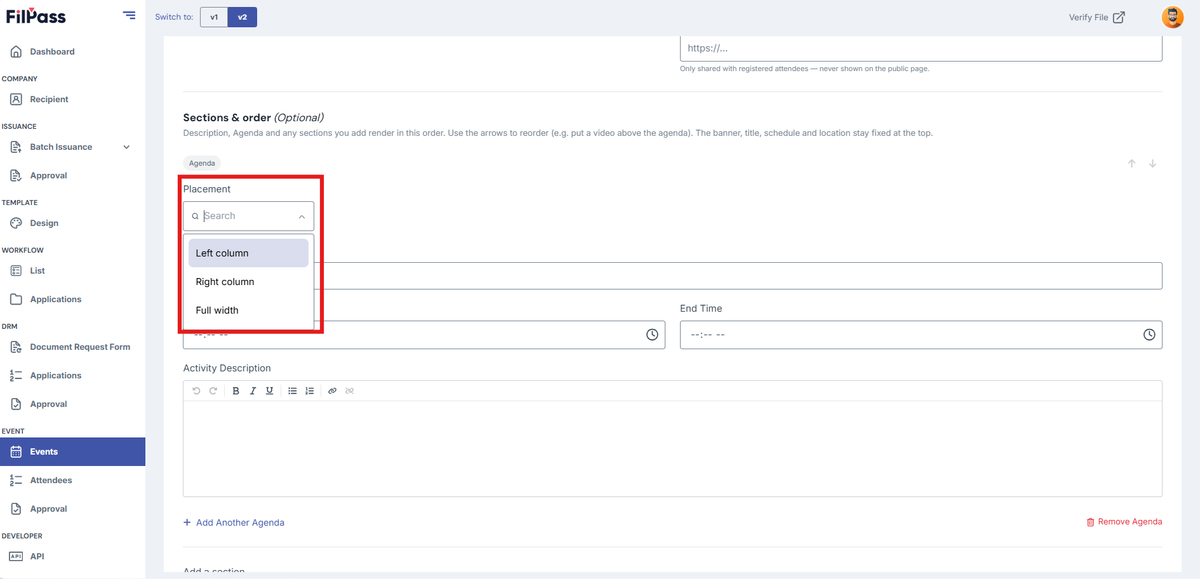Click the Dashboard home icon
1200x579 pixels.
[16, 51]
